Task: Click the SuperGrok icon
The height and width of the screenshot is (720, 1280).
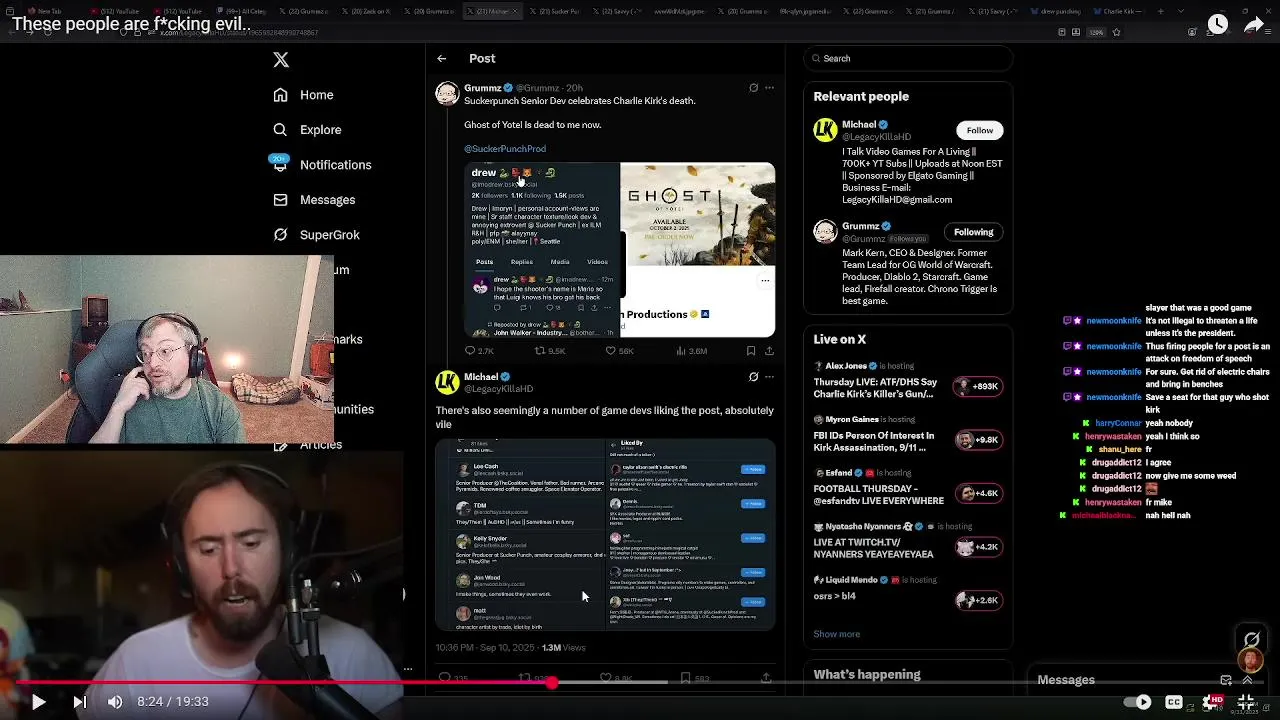Action: 280,235
